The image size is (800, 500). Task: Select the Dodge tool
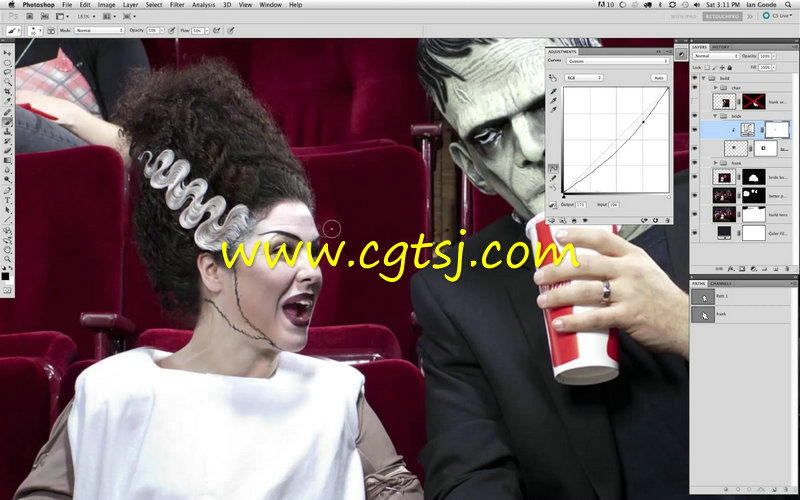7,180
